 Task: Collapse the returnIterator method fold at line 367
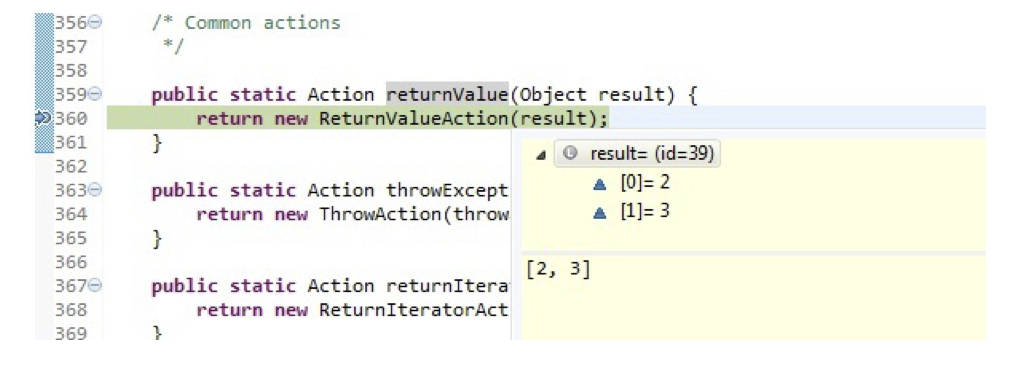pos(94,286)
